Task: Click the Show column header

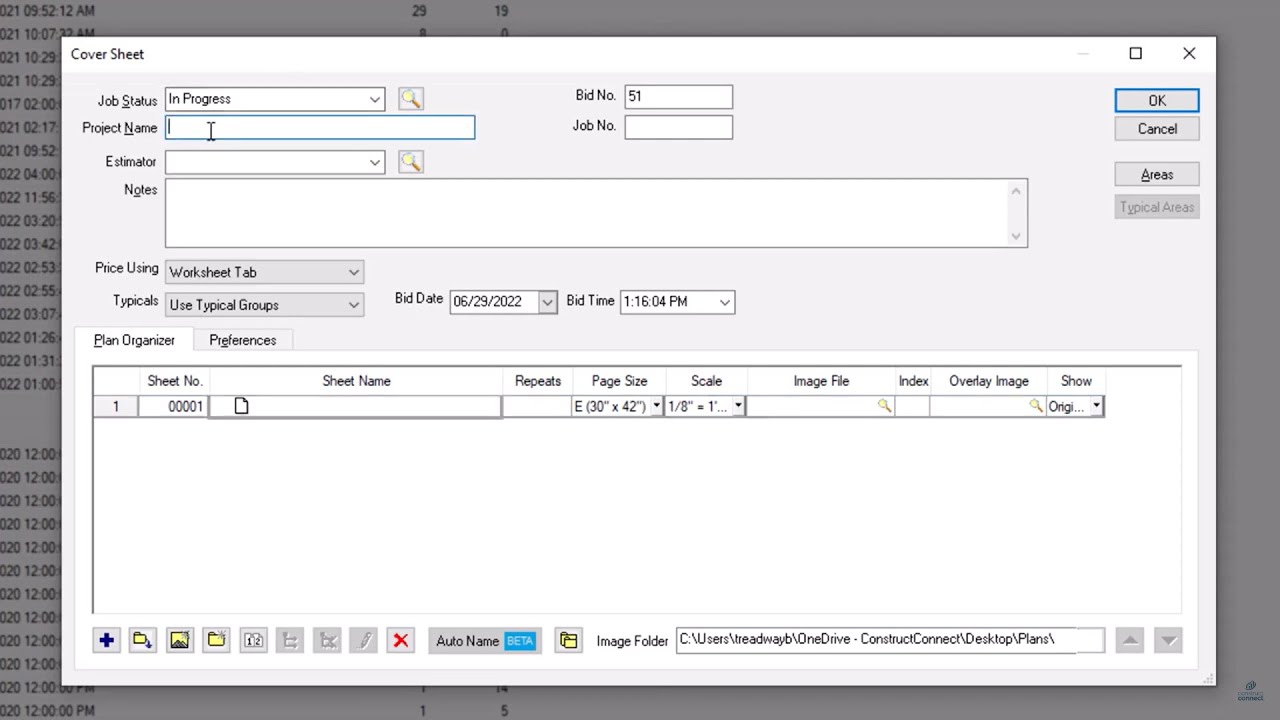Action: (1076, 381)
